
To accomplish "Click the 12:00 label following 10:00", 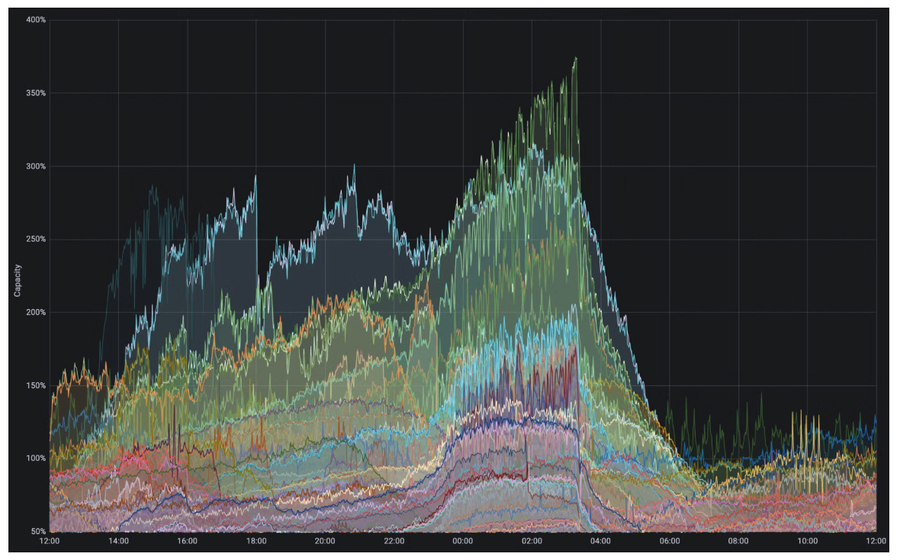I will tap(876, 541).
